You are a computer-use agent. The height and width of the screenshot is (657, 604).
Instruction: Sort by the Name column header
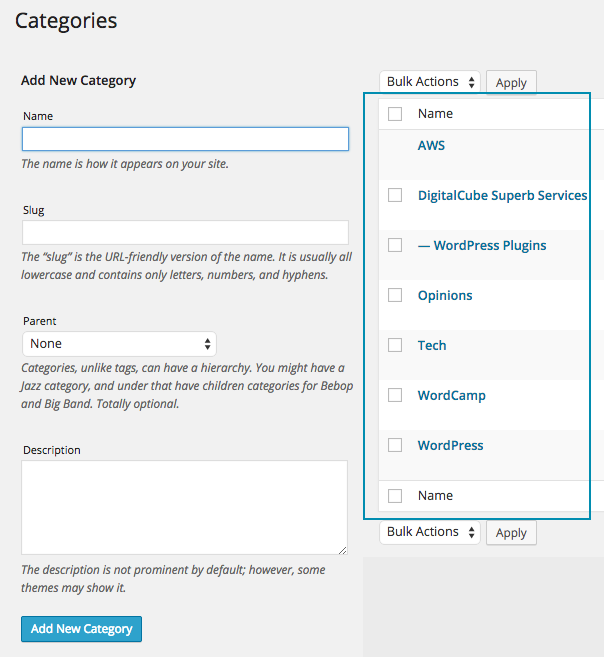click(x=435, y=114)
